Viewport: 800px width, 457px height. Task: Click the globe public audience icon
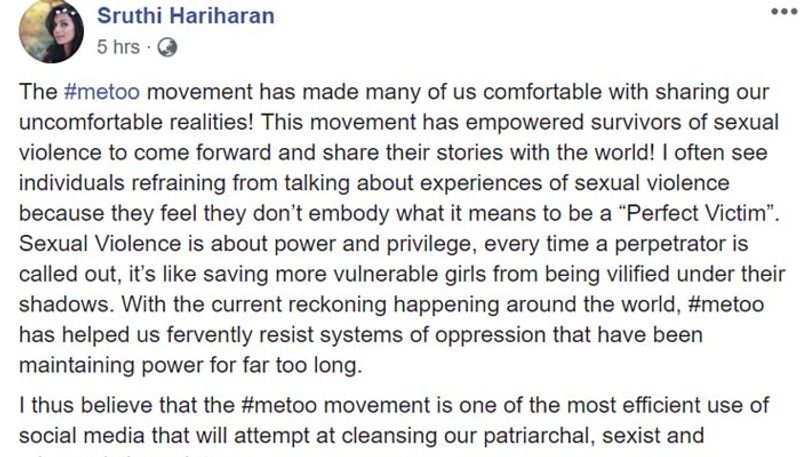click(x=167, y=46)
